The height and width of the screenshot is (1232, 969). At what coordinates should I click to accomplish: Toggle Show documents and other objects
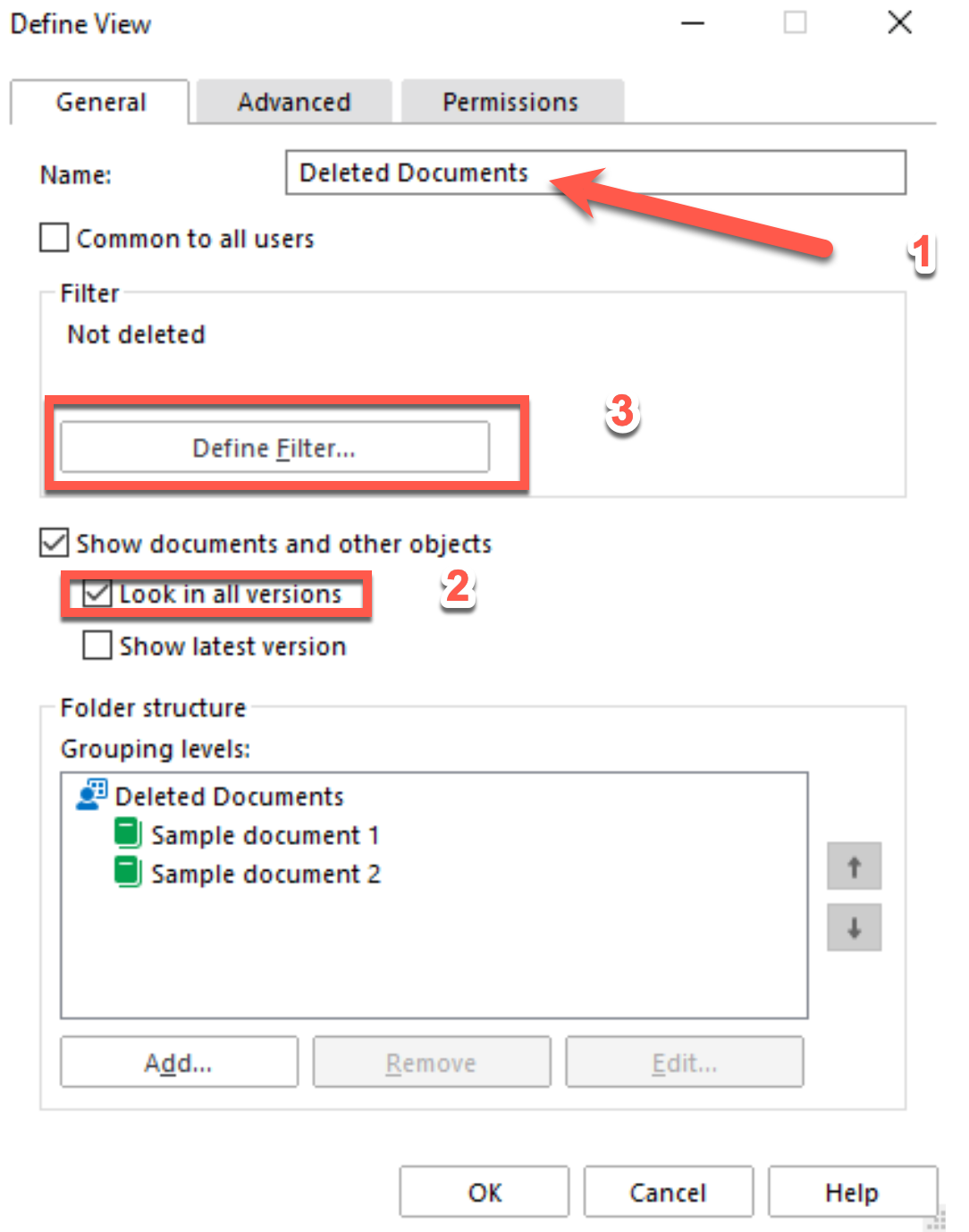pos(55,543)
